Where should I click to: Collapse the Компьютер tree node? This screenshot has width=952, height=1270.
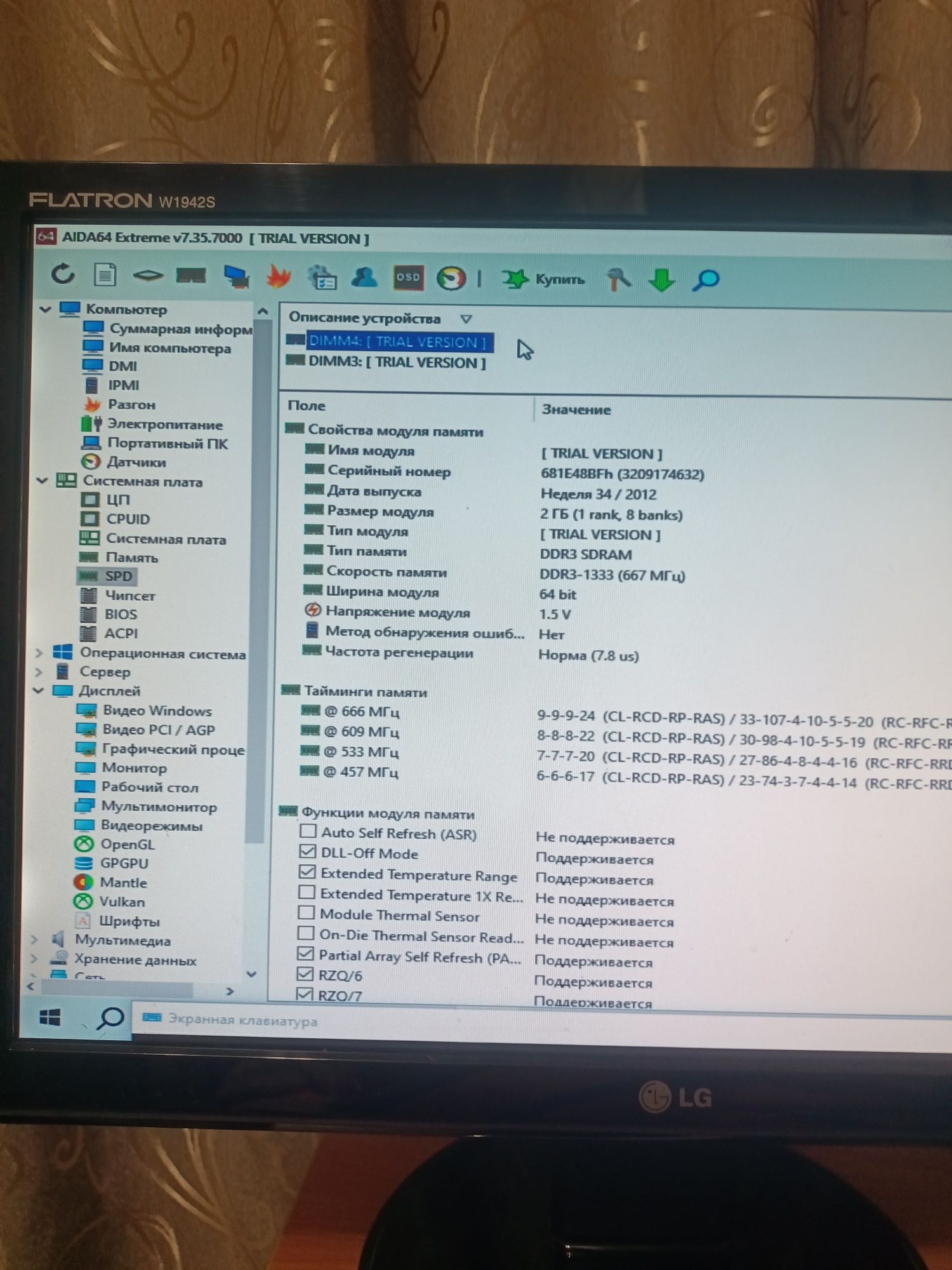coord(45,309)
